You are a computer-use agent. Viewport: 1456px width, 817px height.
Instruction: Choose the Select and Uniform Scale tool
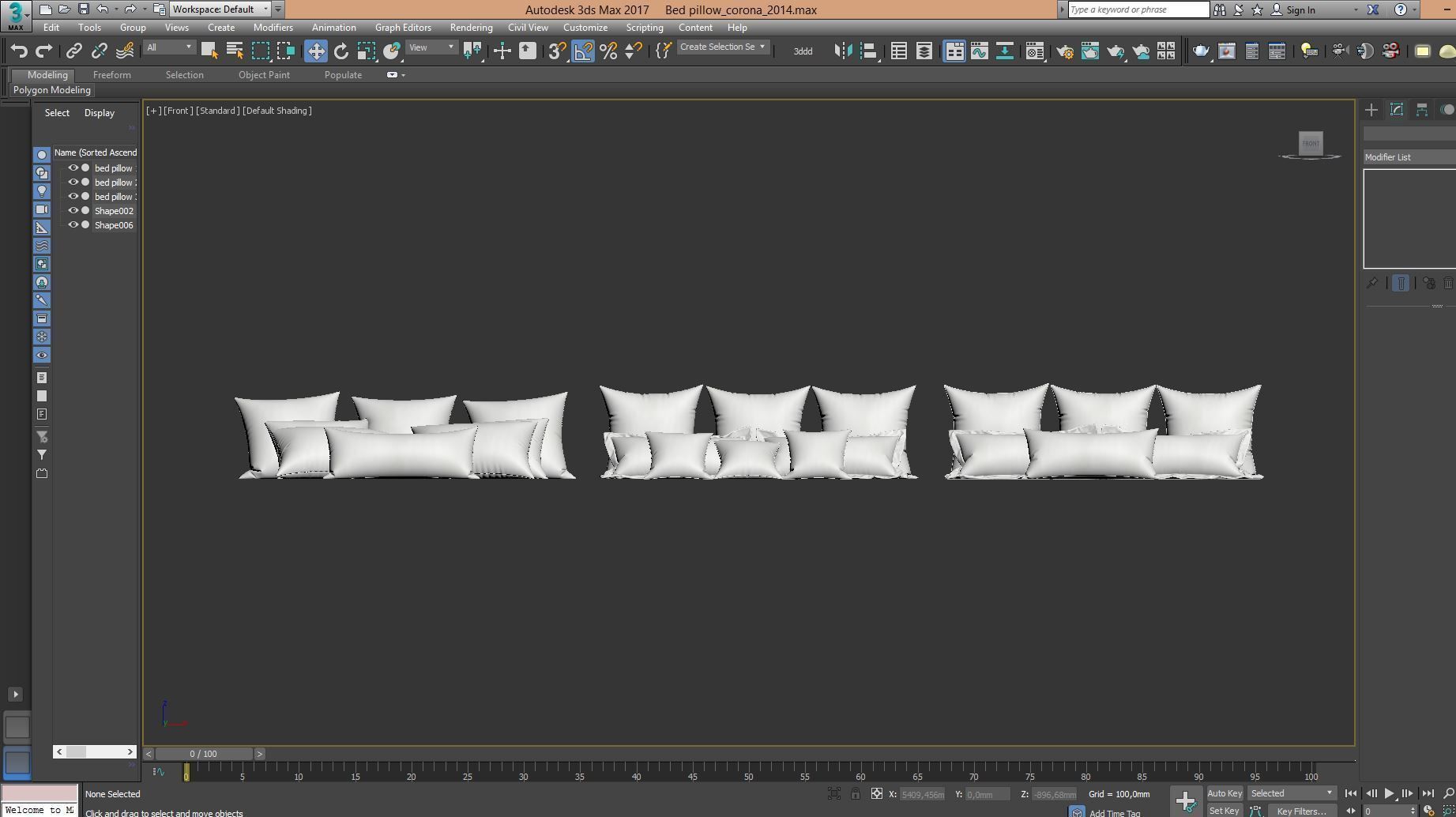(366, 51)
